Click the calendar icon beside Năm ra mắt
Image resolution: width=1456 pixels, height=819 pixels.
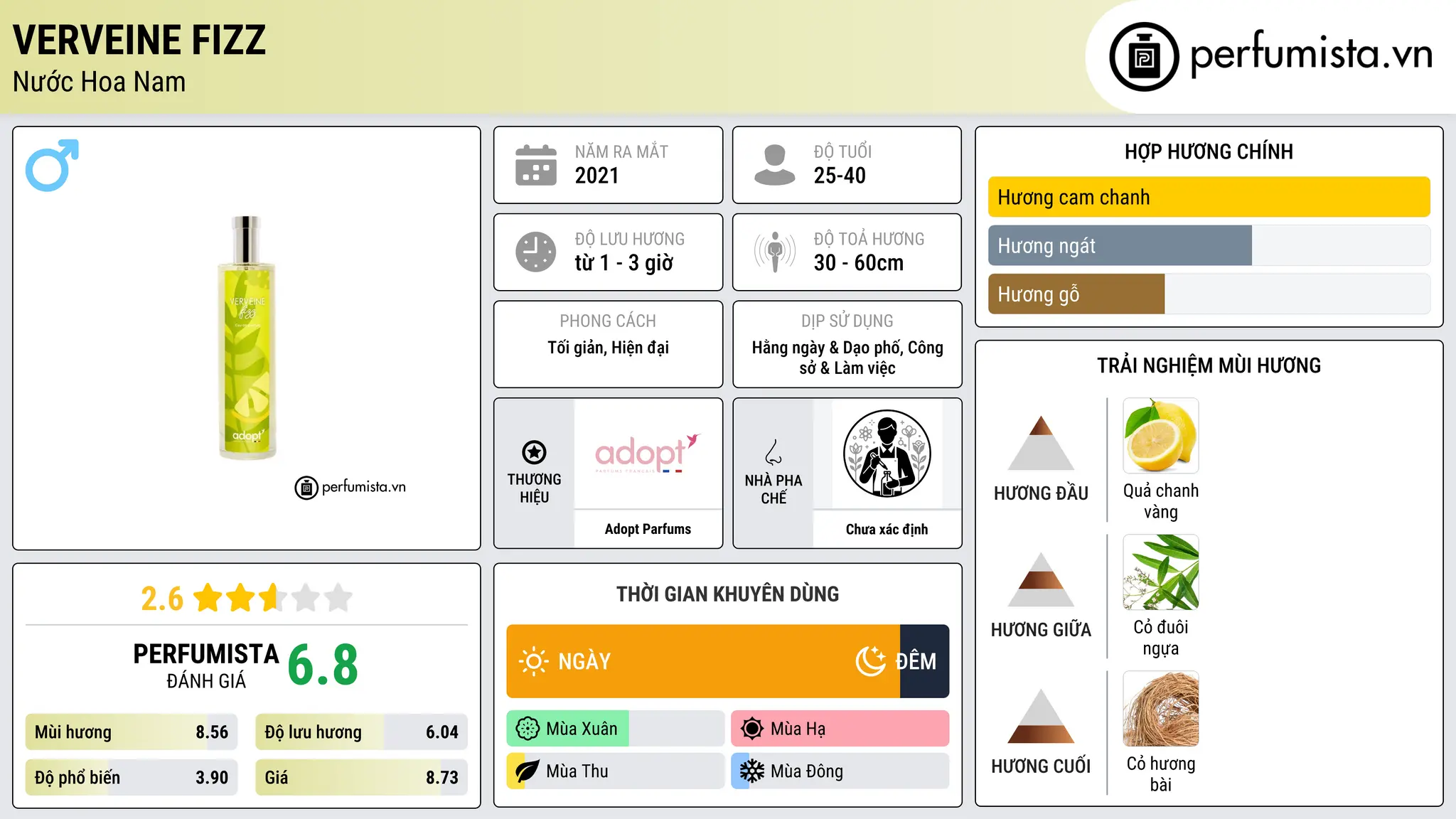click(536, 165)
